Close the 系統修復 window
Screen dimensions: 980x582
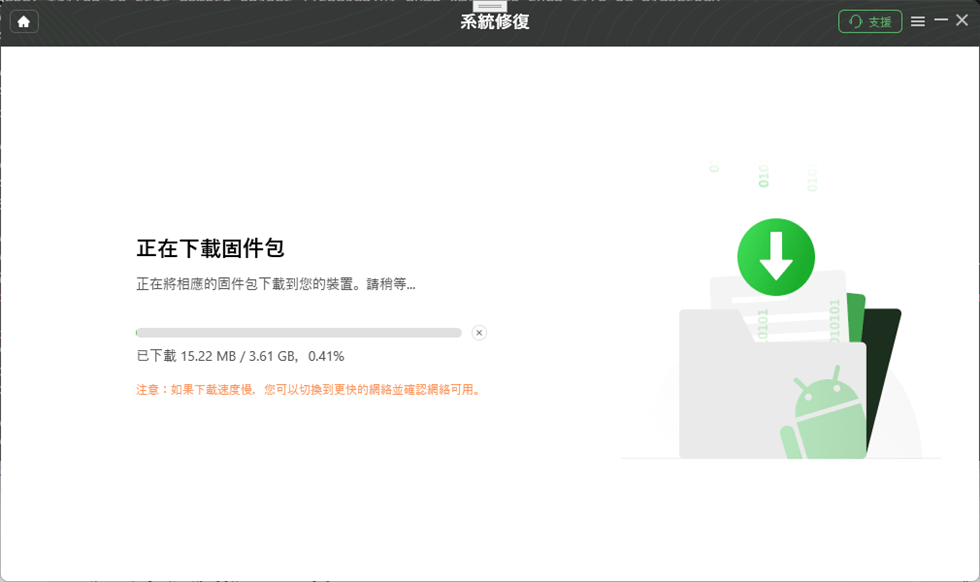[962, 21]
